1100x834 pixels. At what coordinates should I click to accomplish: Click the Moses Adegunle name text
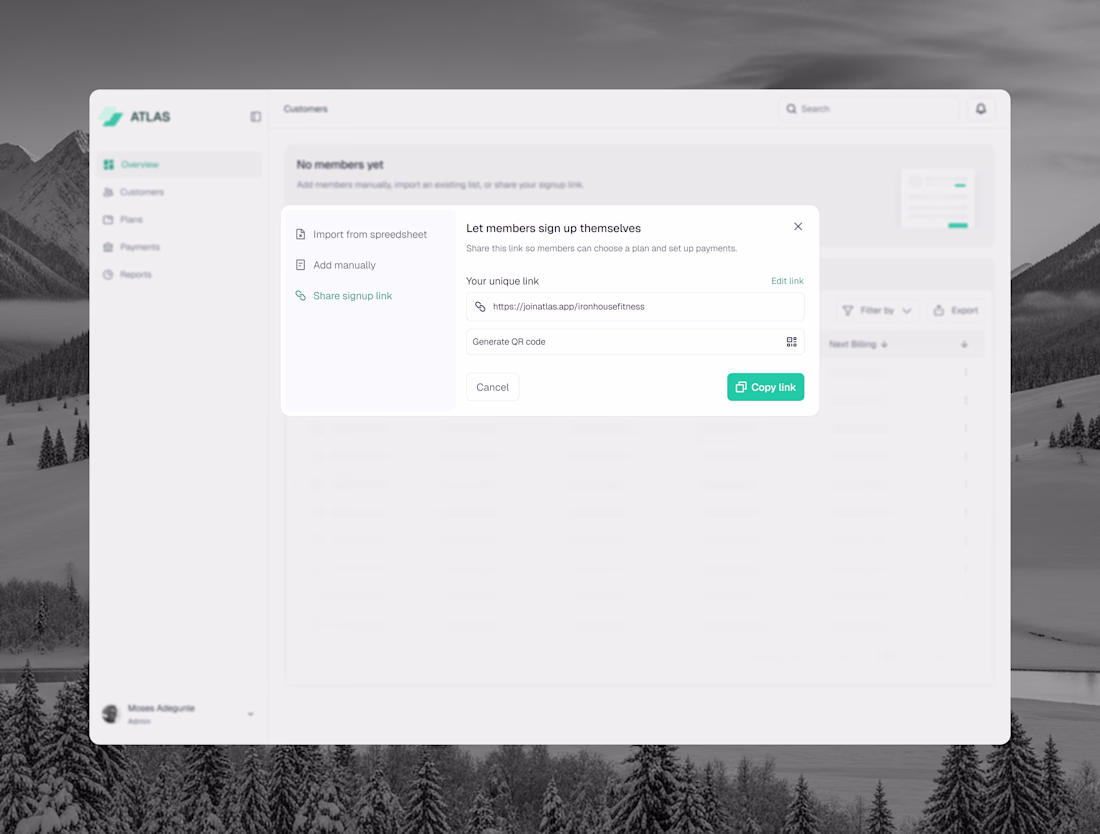(x=161, y=708)
